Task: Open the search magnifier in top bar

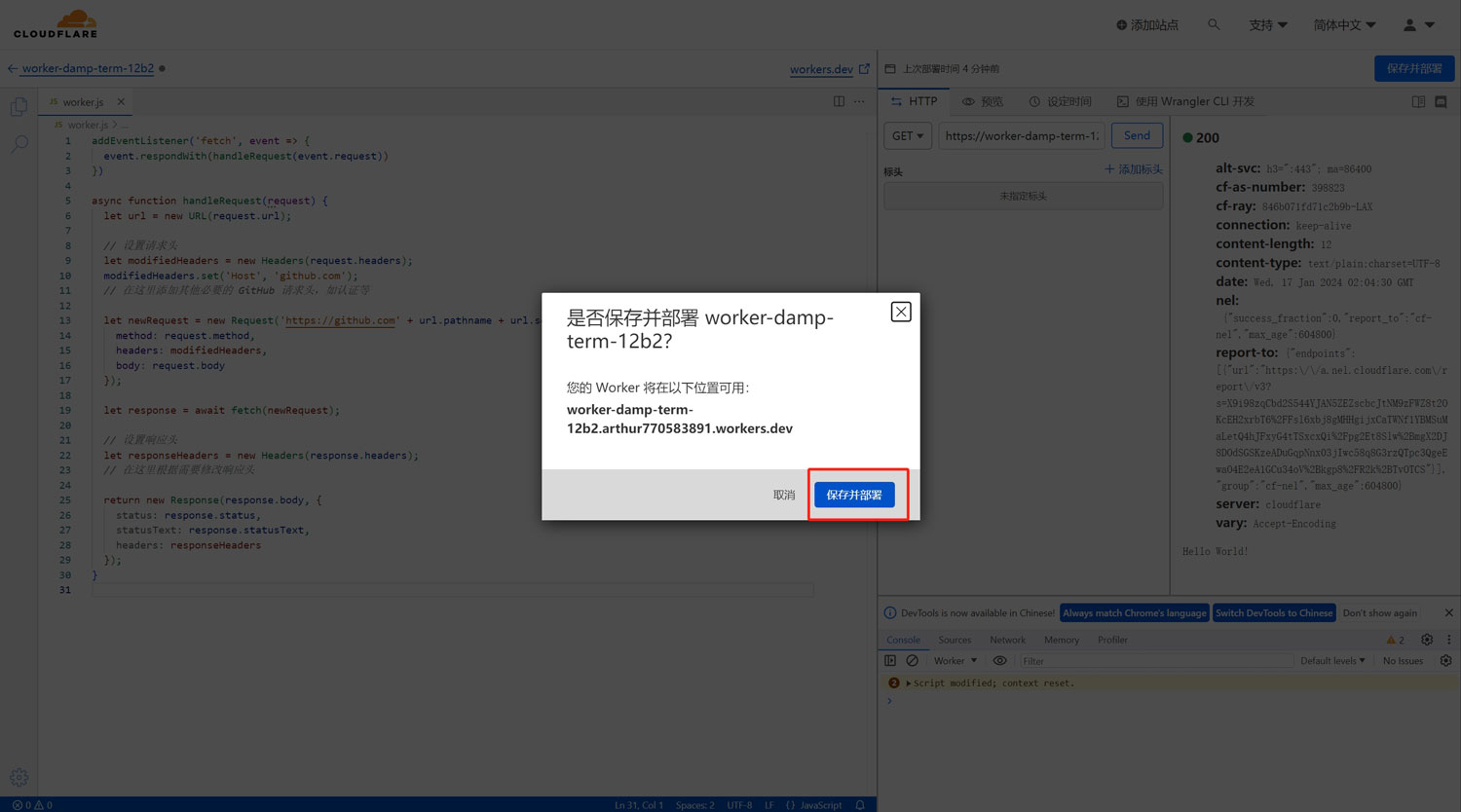Action: (1214, 24)
